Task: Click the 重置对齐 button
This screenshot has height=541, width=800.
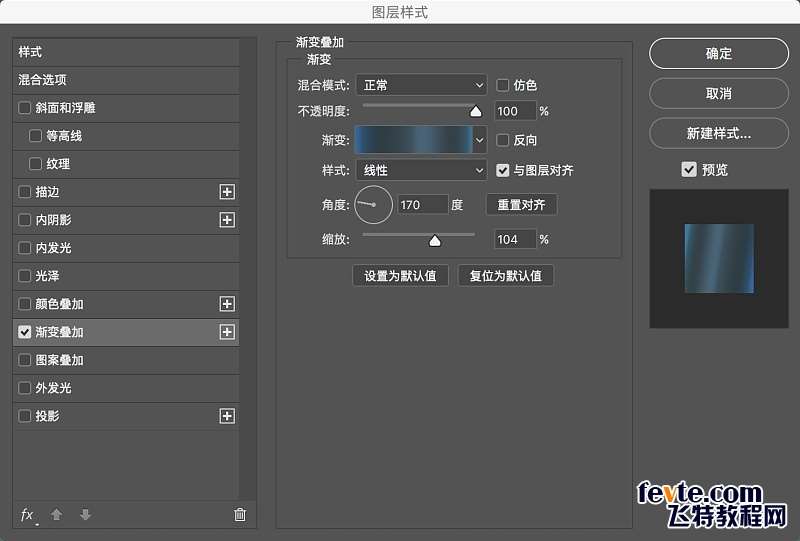Action: [521, 205]
